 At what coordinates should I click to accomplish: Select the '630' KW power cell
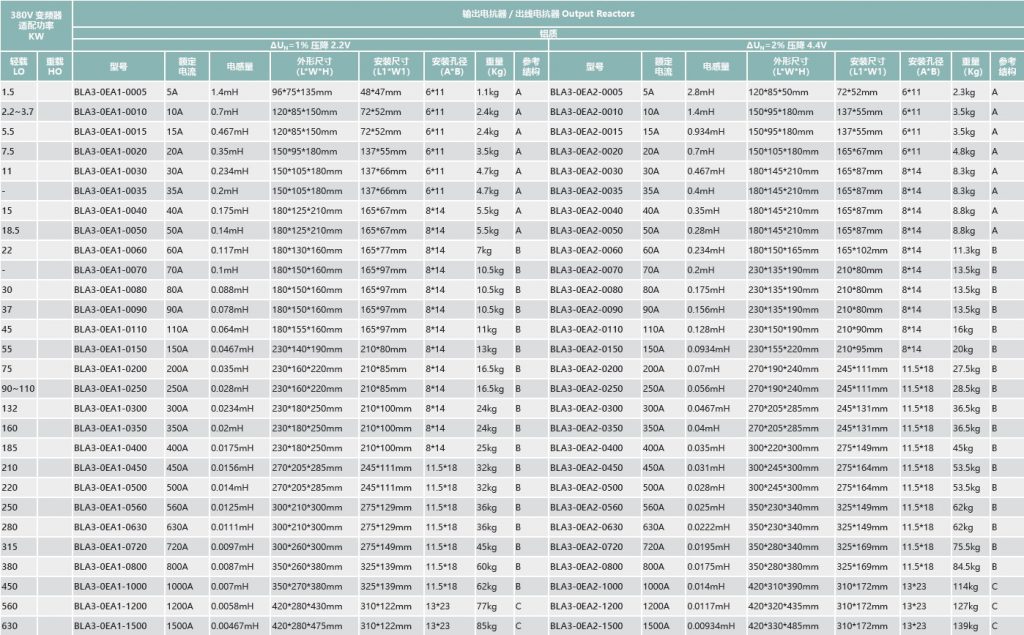click(x=10, y=626)
